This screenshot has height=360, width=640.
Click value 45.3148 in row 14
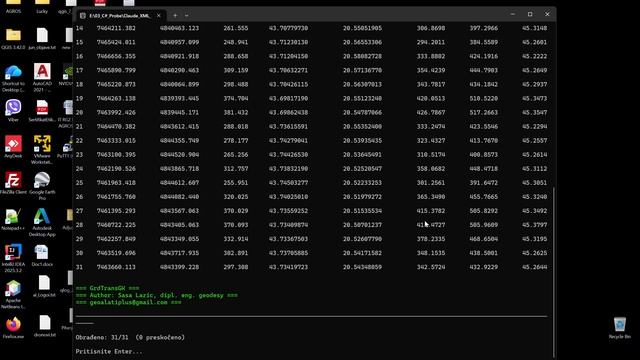point(534,28)
